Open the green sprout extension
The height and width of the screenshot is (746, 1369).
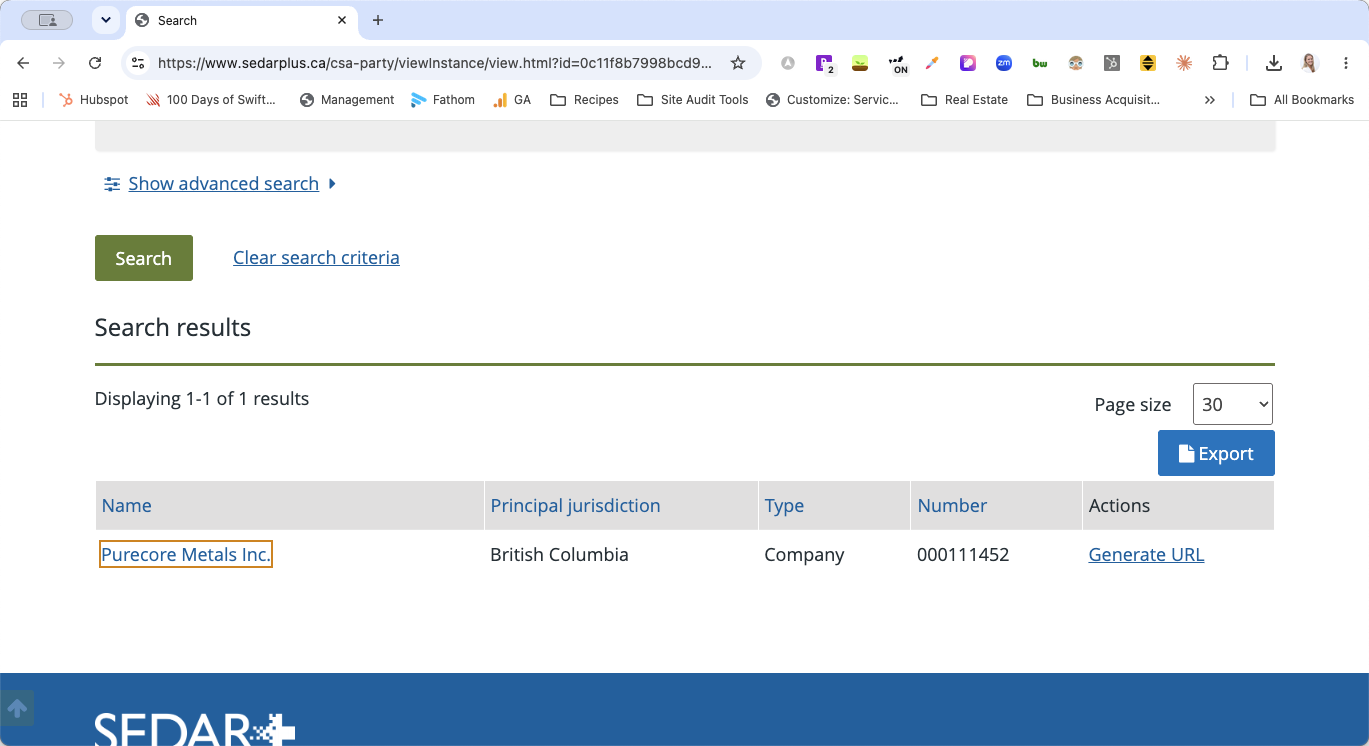(860, 63)
